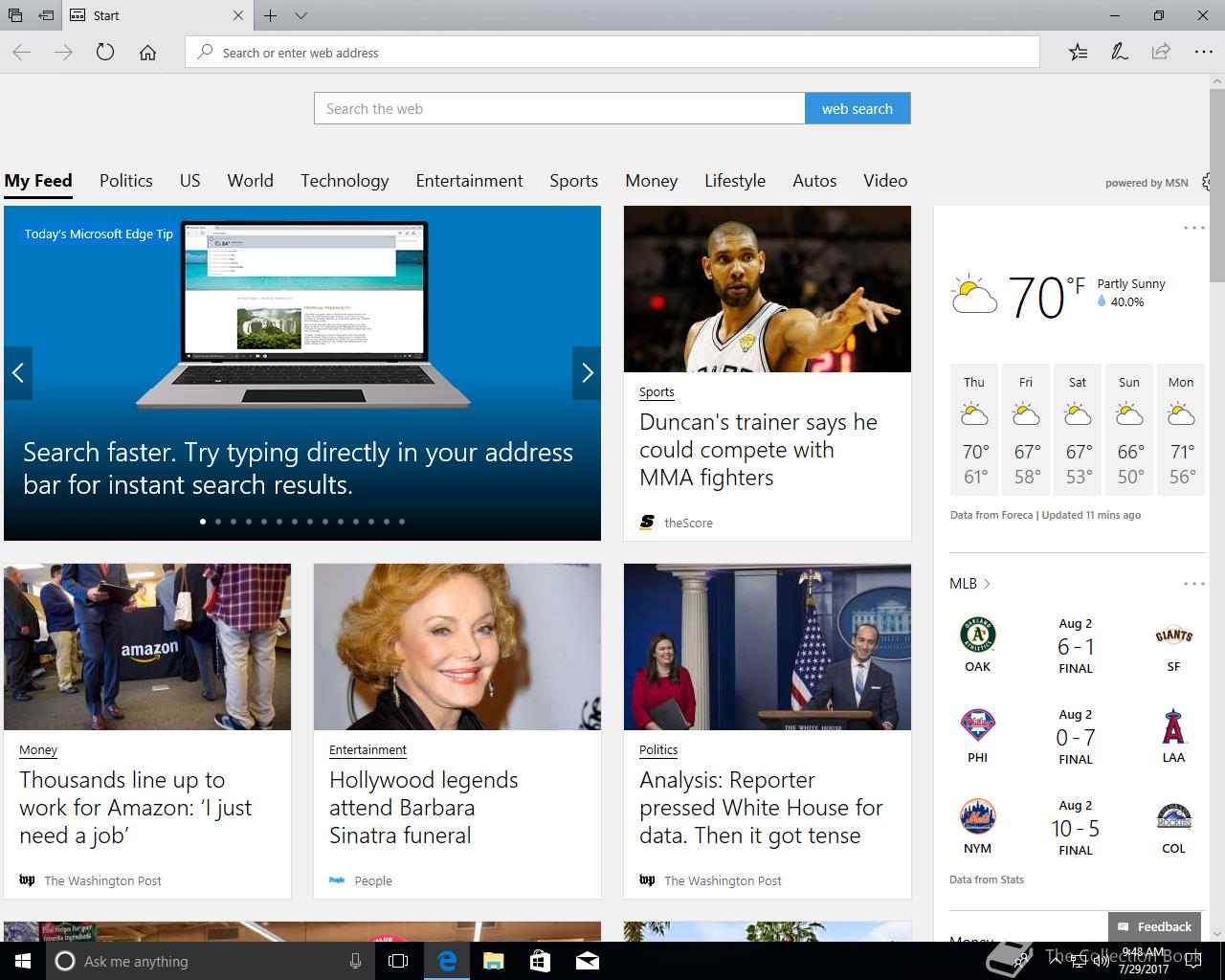Go to the Home page
This screenshot has width=1225, height=980.
tap(147, 53)
